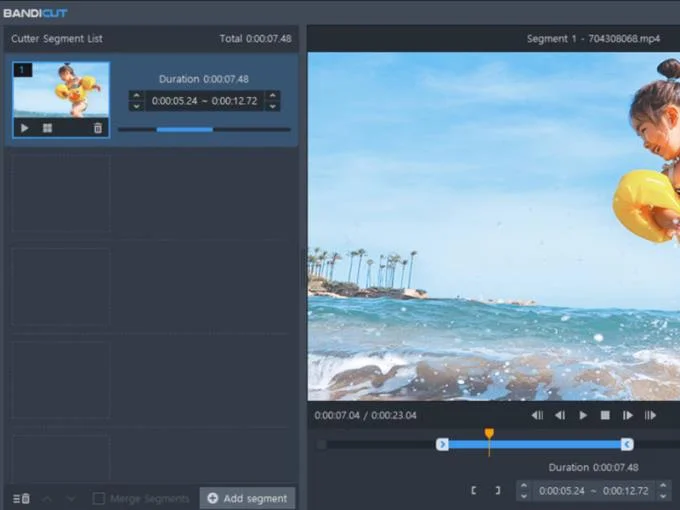The image size is (680, 510).
Task: Move segment down with down chevron
Action: coord(71,499)
